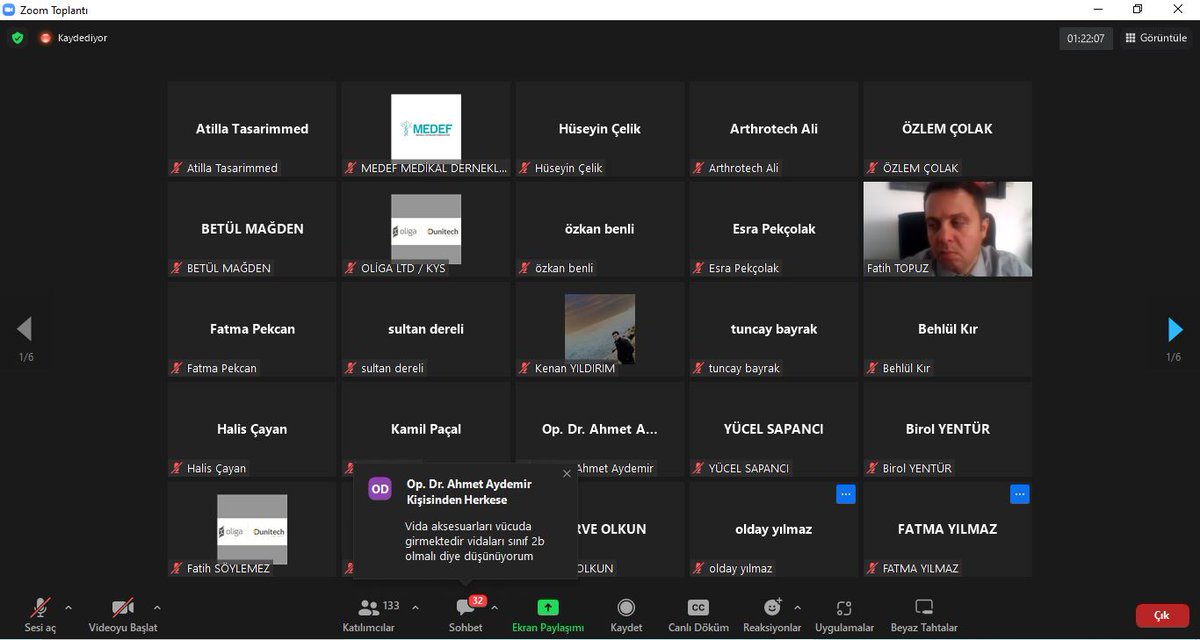The image size is (1200, 640).
Task: Leave the meeting with Çık button
Action: (x=1162, y=615)
